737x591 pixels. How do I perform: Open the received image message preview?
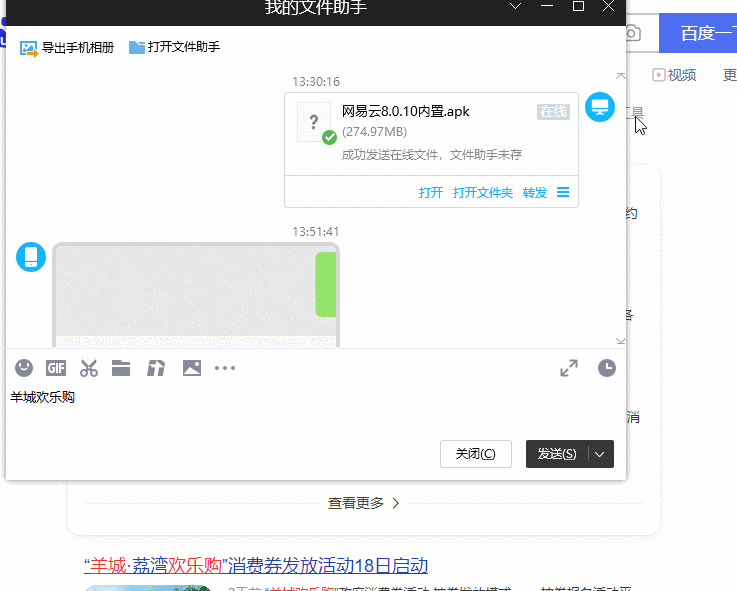tap(196, 295)
